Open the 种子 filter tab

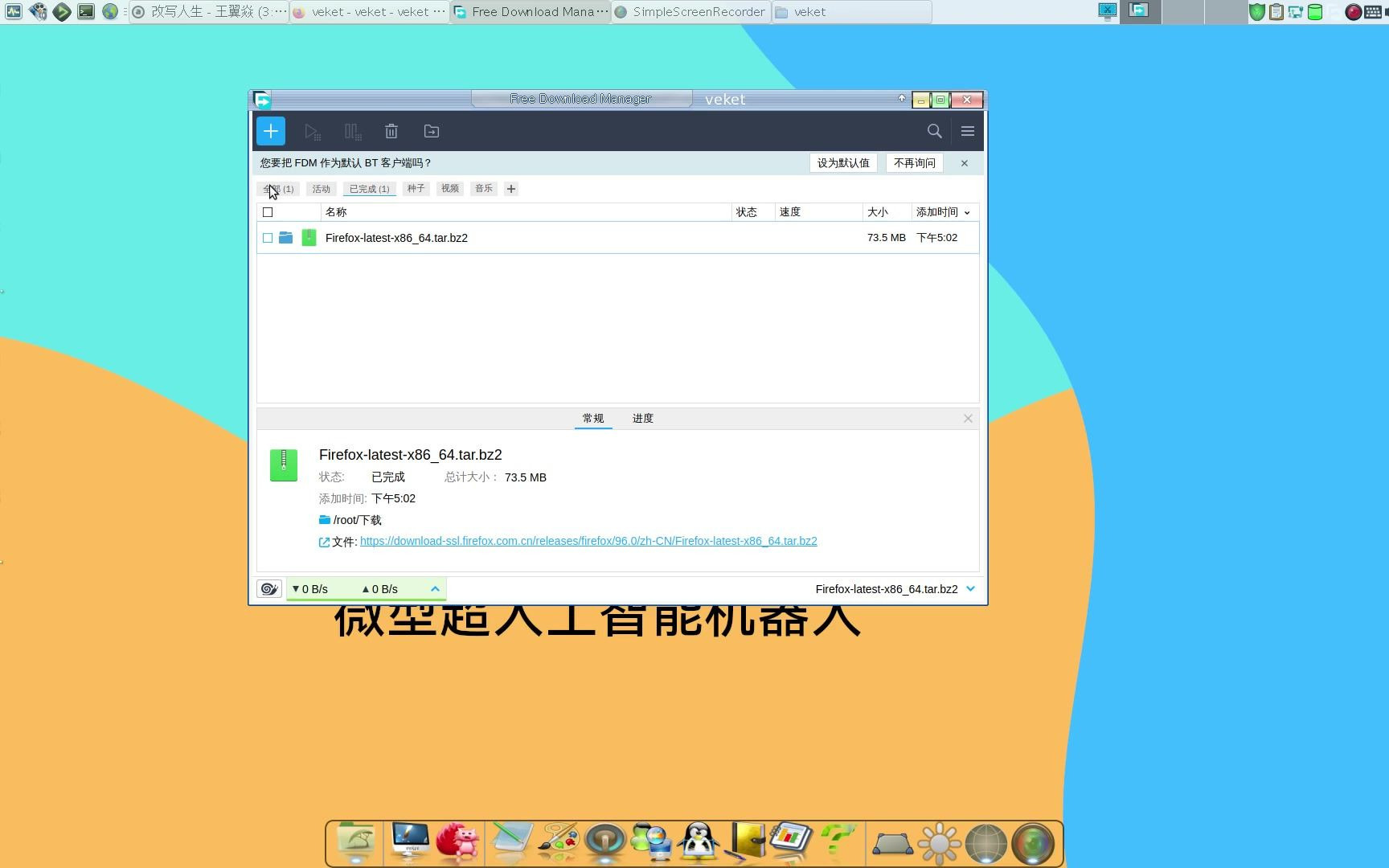tap(416, 188)
